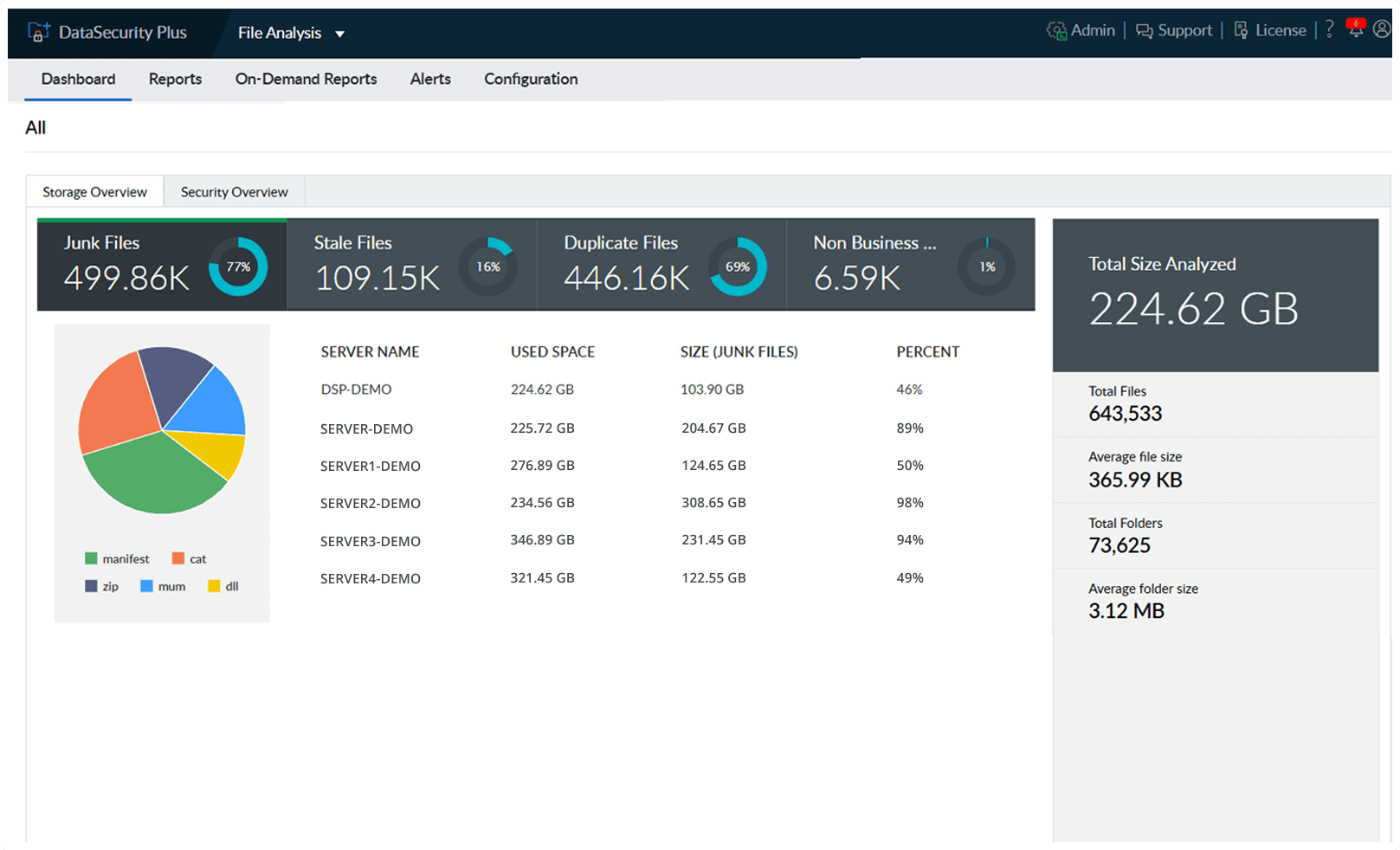1400x850 pixels.
Task: Open help via the question mark icon
Action: click(x=1329, y=30)
